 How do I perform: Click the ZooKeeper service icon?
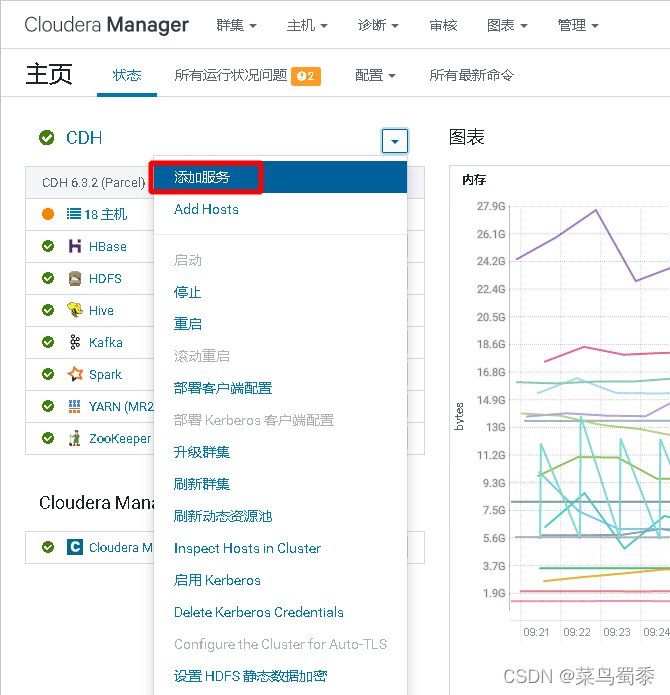(x=75, y=438)
